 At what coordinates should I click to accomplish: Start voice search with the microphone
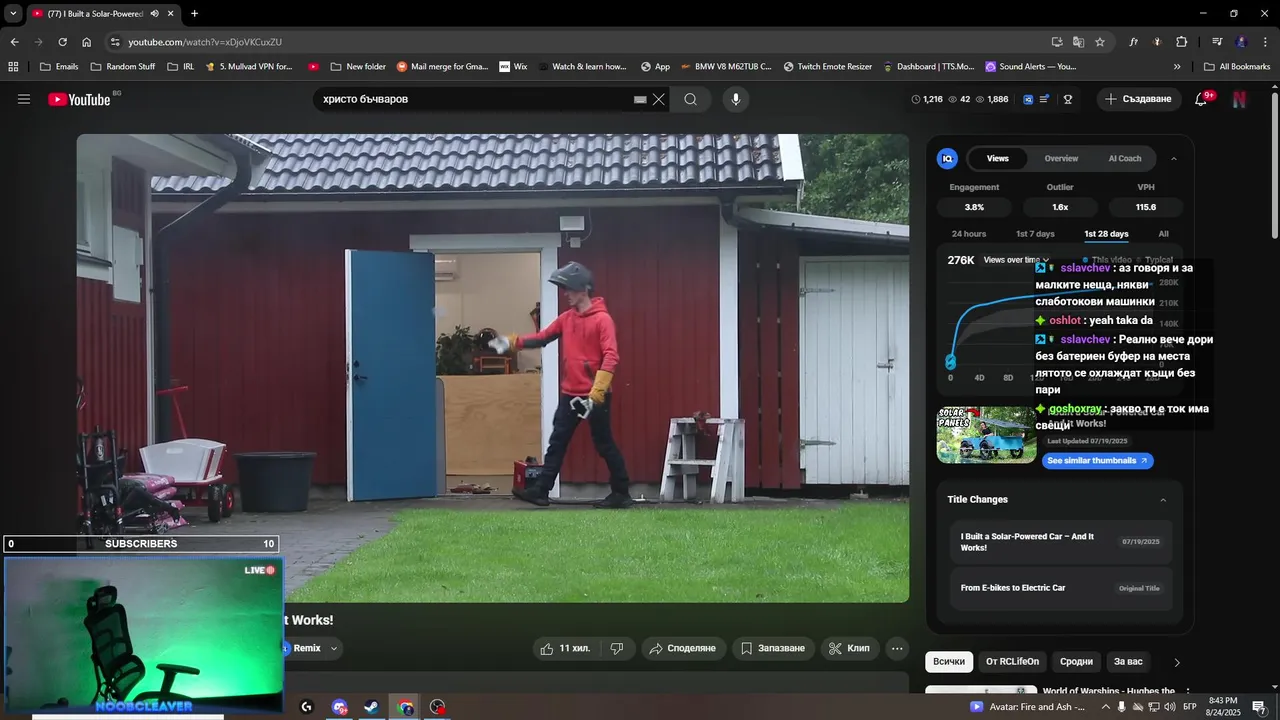click(x=735, y=99)
